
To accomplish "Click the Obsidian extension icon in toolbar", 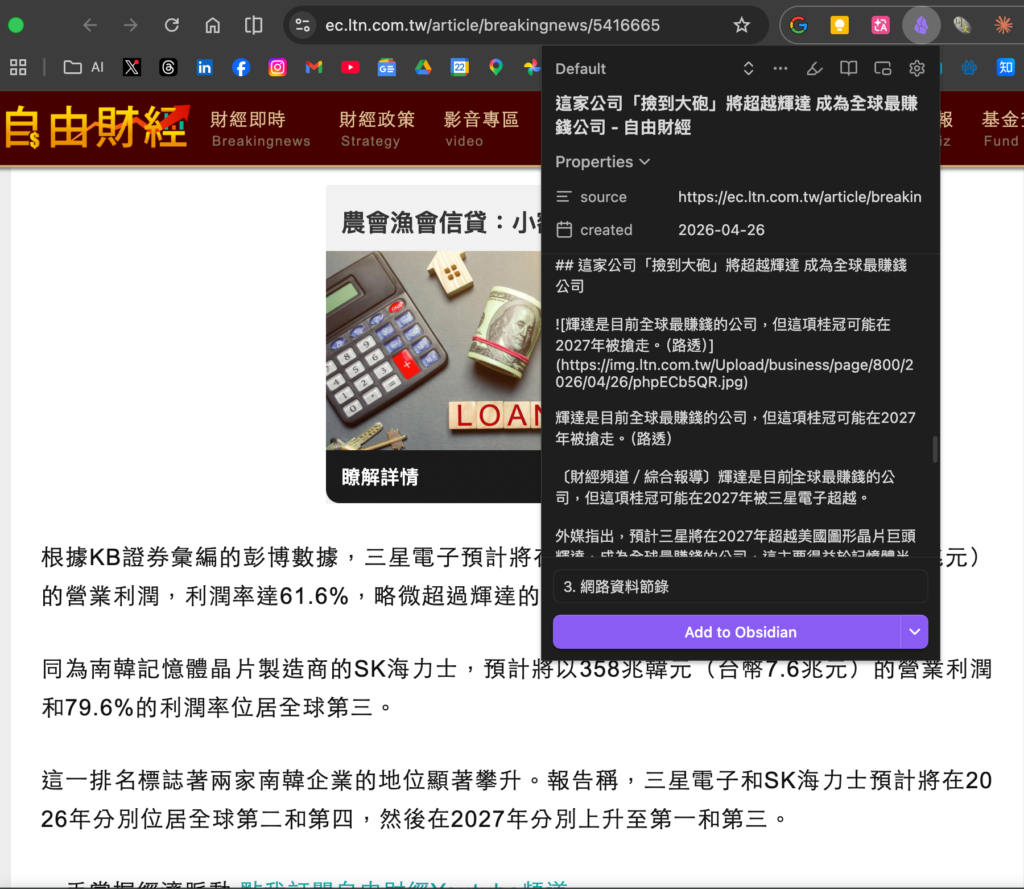I will pyautogui.click(x=921, y=26).
